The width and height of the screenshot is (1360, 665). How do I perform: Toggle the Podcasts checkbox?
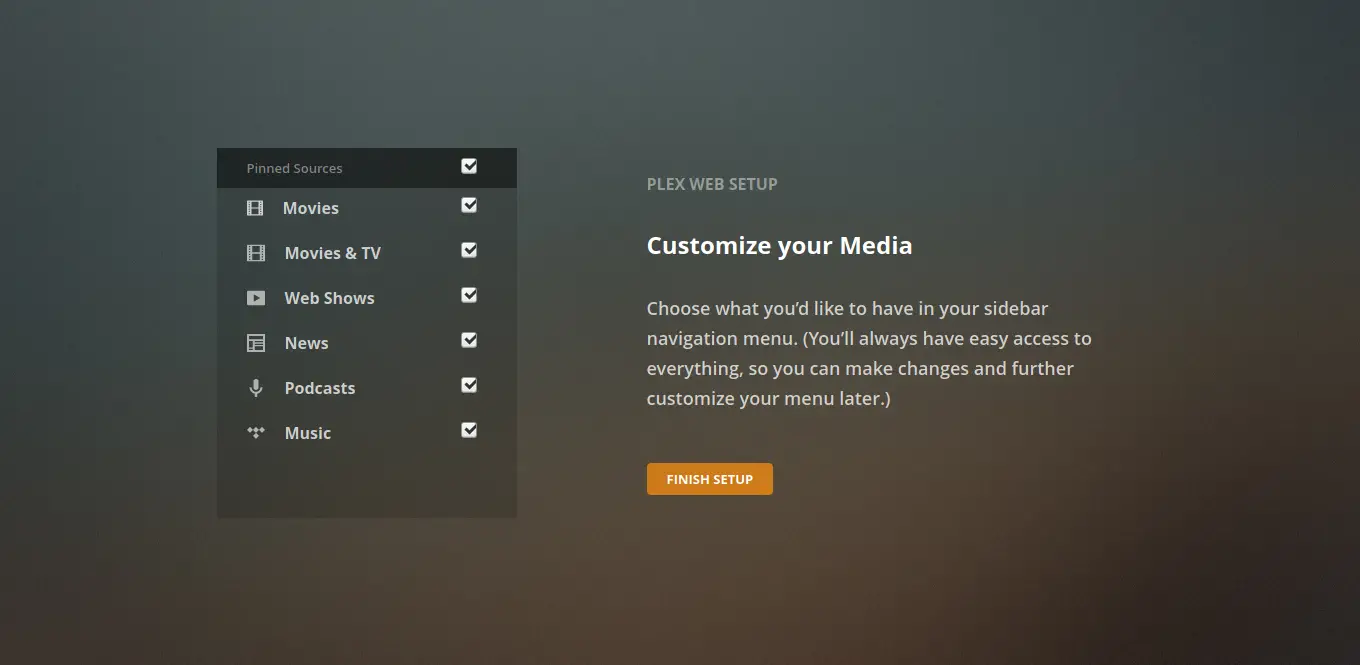click(x=469, y=385)
